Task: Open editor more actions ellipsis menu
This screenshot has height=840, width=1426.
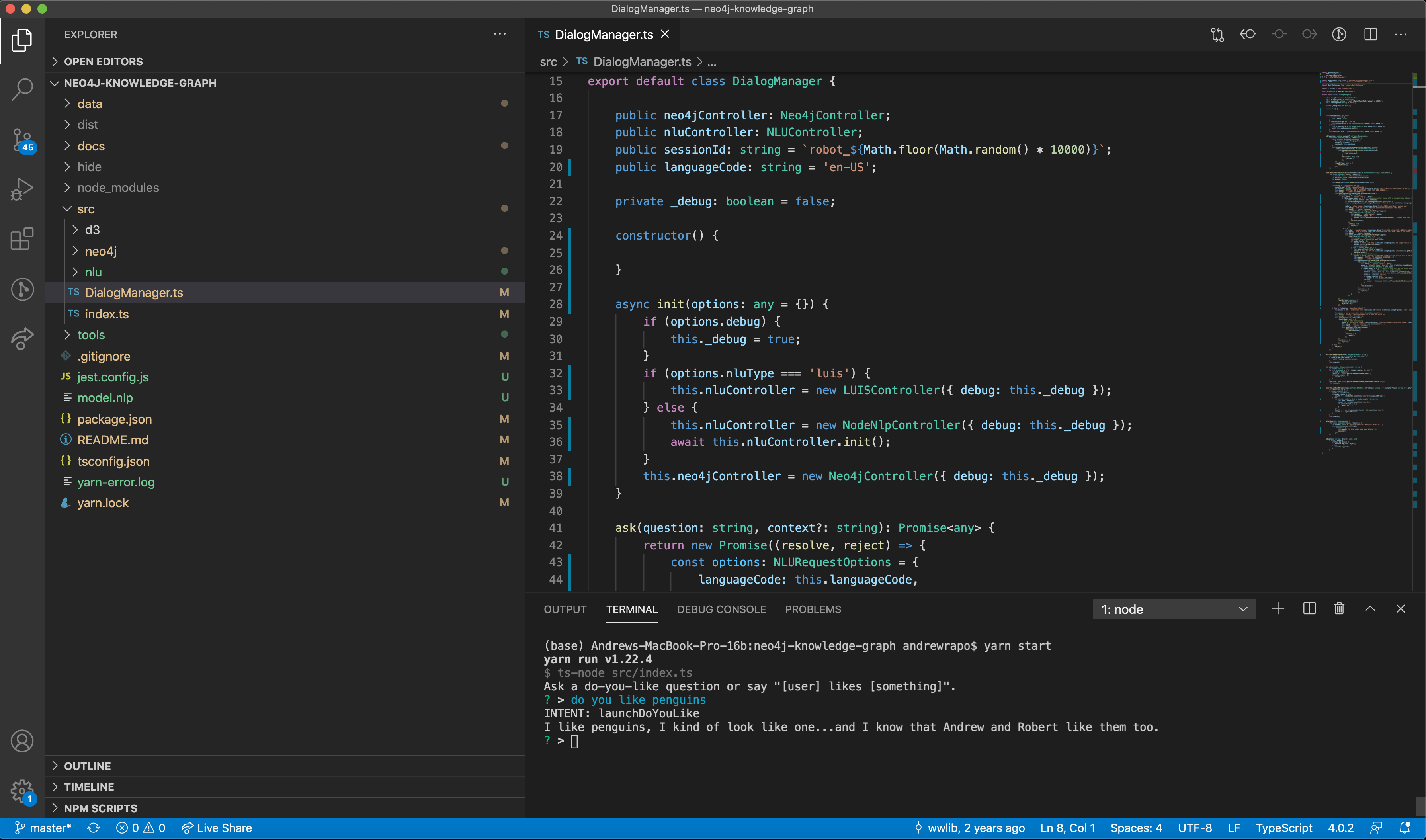Action: pyautogui.click(x=1401, y=35)
